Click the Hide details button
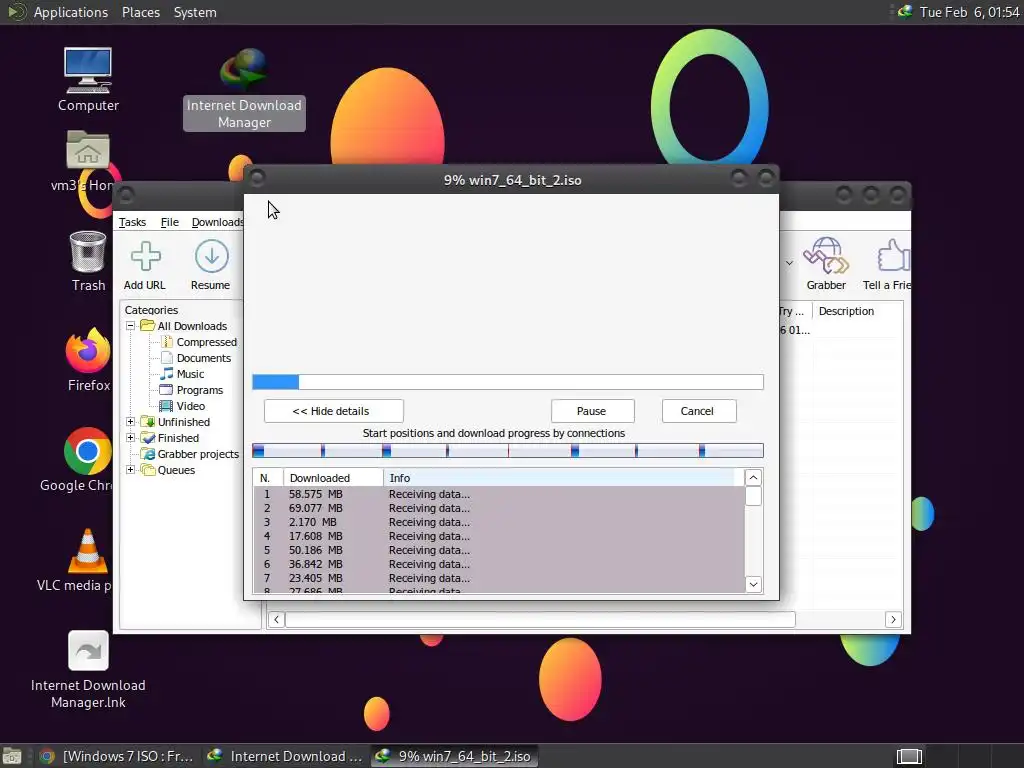This screenshot has height=768, width=1024. click(x=334, y=411)
